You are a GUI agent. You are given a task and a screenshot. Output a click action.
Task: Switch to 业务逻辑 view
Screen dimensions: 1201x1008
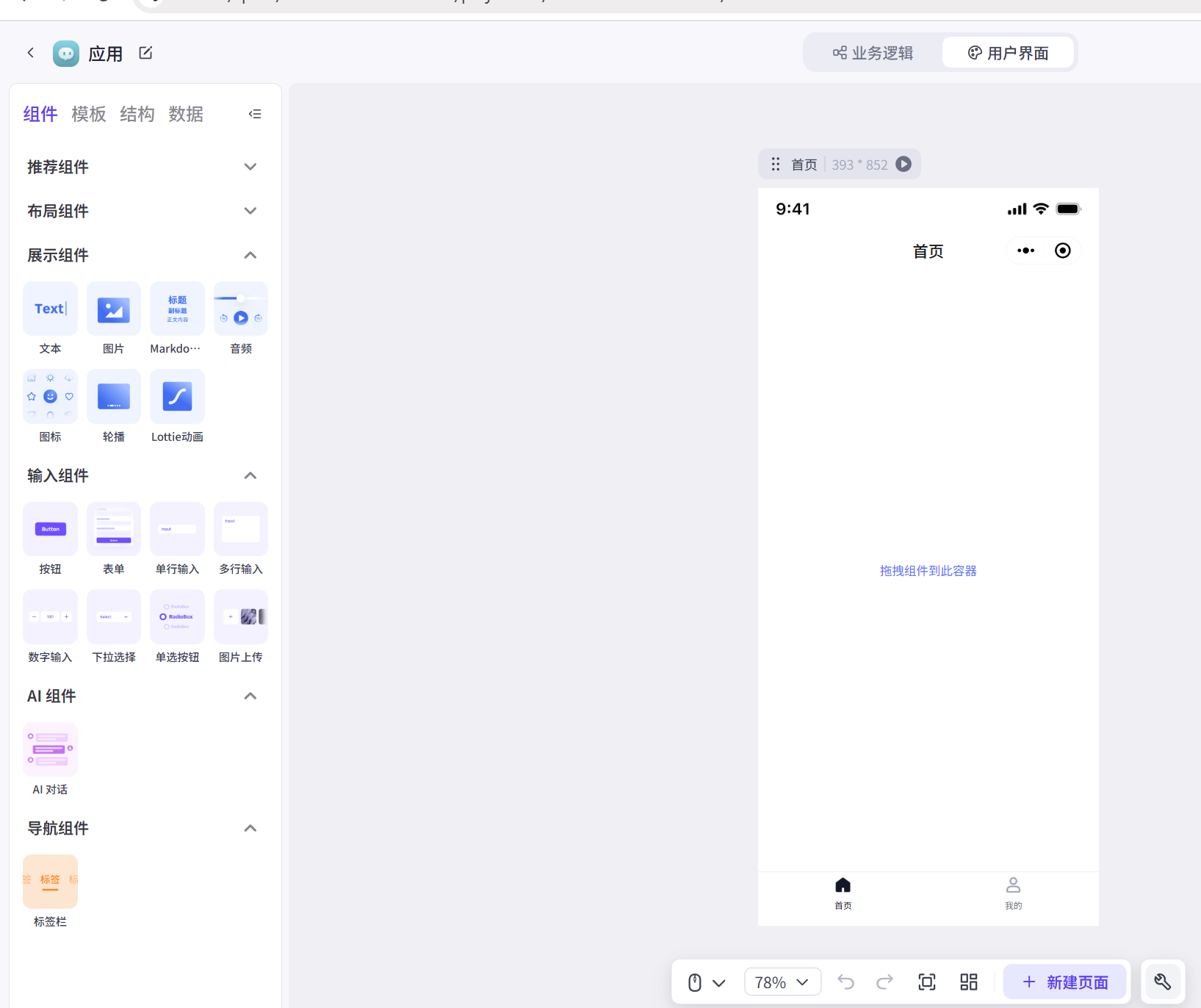[x=873, y=52]
